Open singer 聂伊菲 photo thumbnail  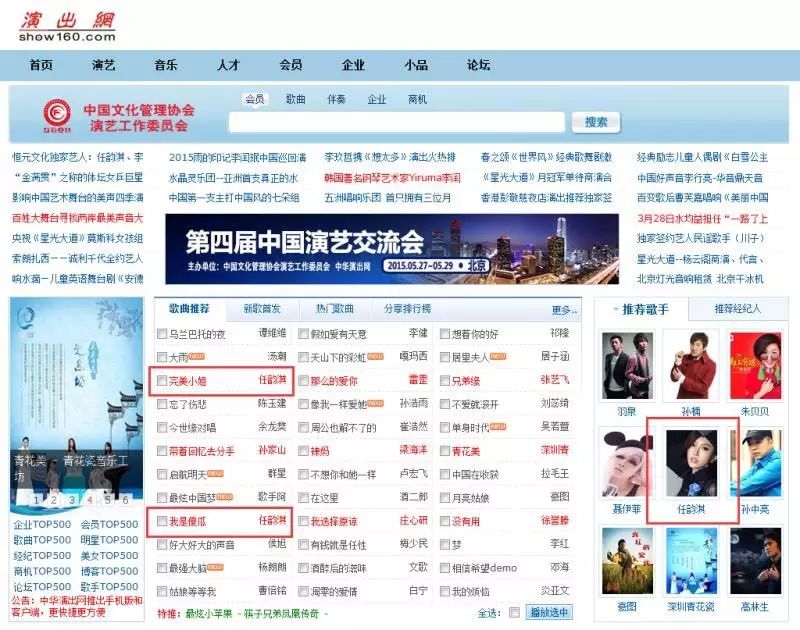coord(627,463)
